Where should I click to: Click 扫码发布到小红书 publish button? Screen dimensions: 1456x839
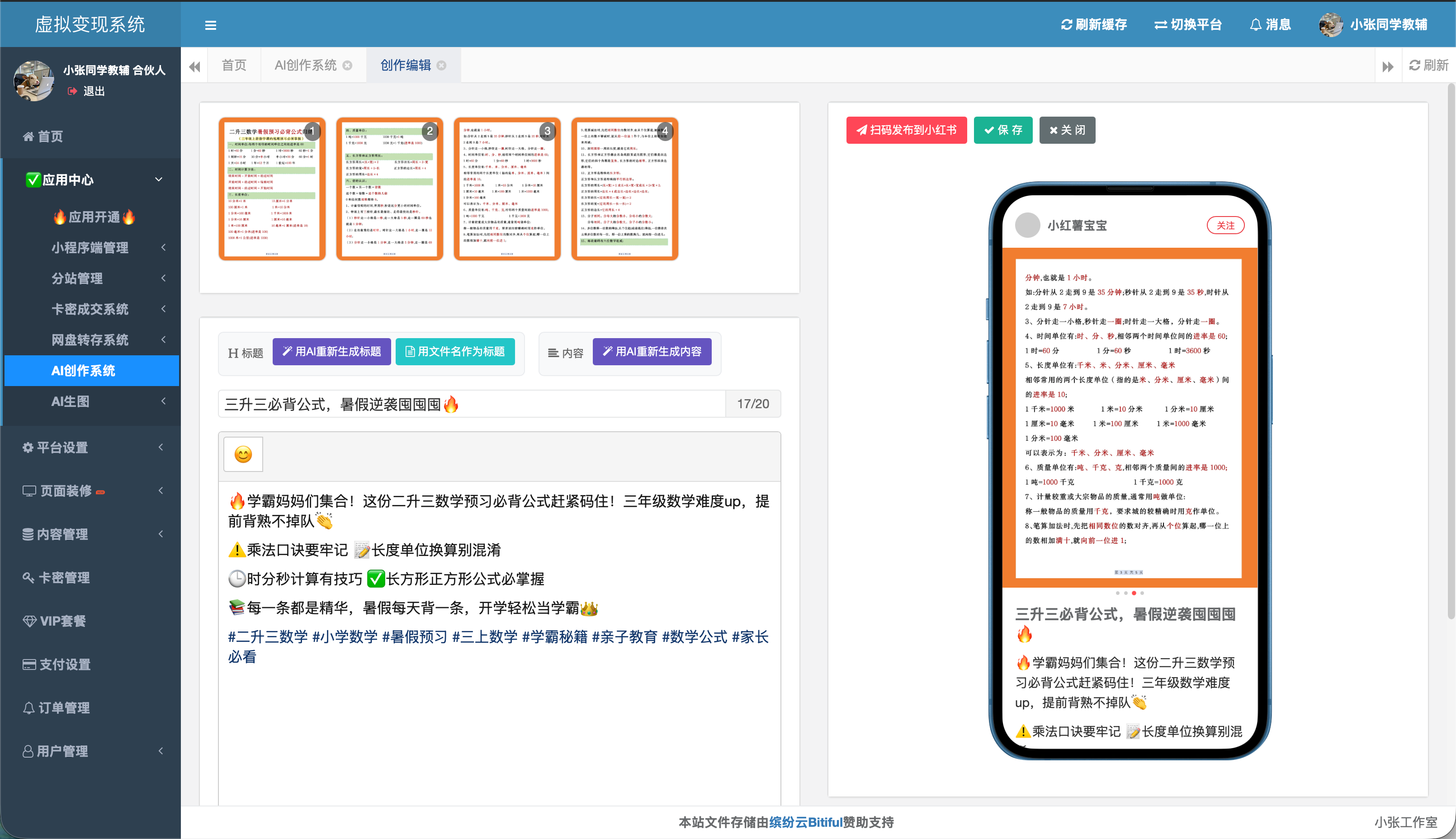point(906,130)
